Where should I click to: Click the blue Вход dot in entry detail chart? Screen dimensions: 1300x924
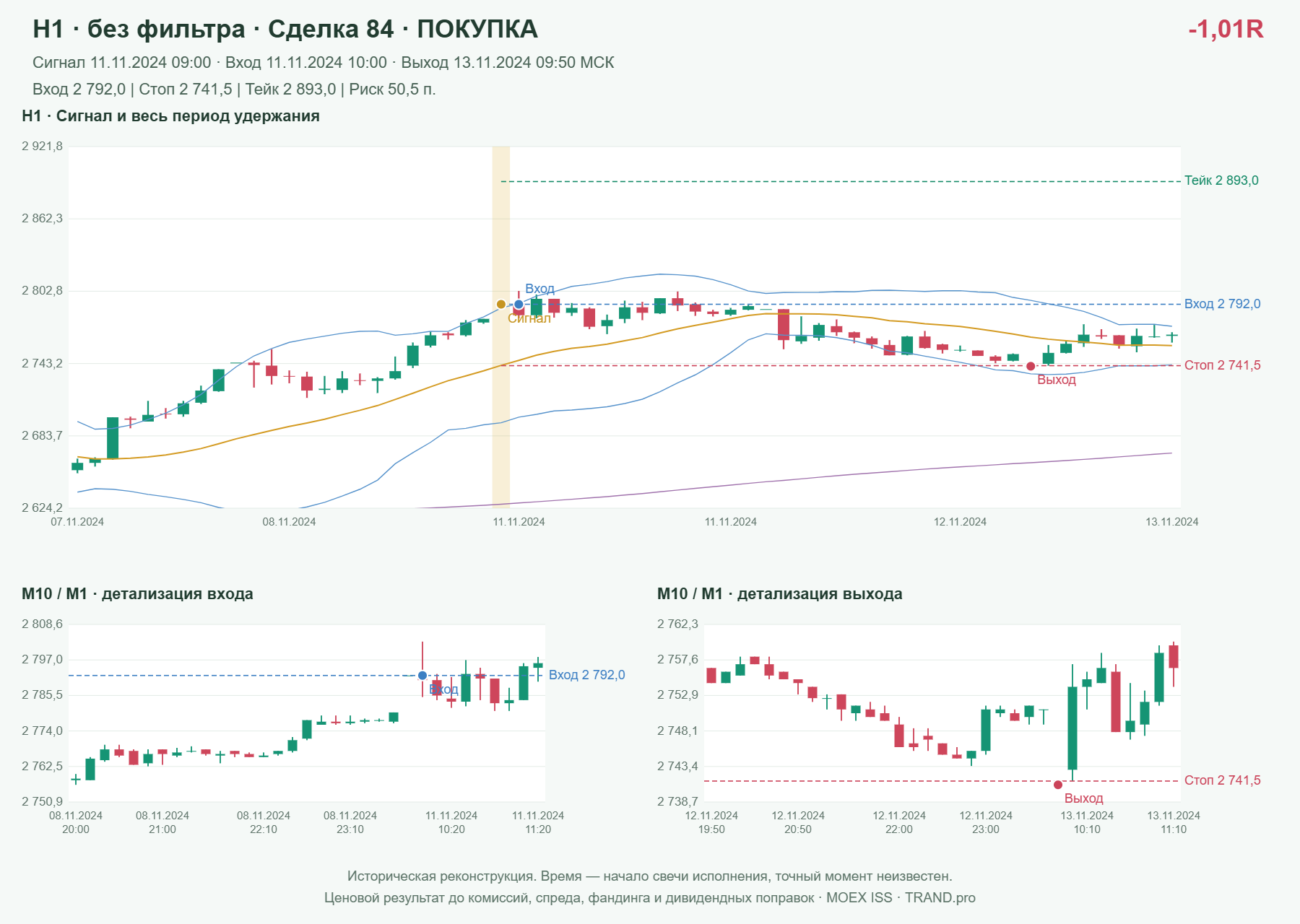(422, 676)
